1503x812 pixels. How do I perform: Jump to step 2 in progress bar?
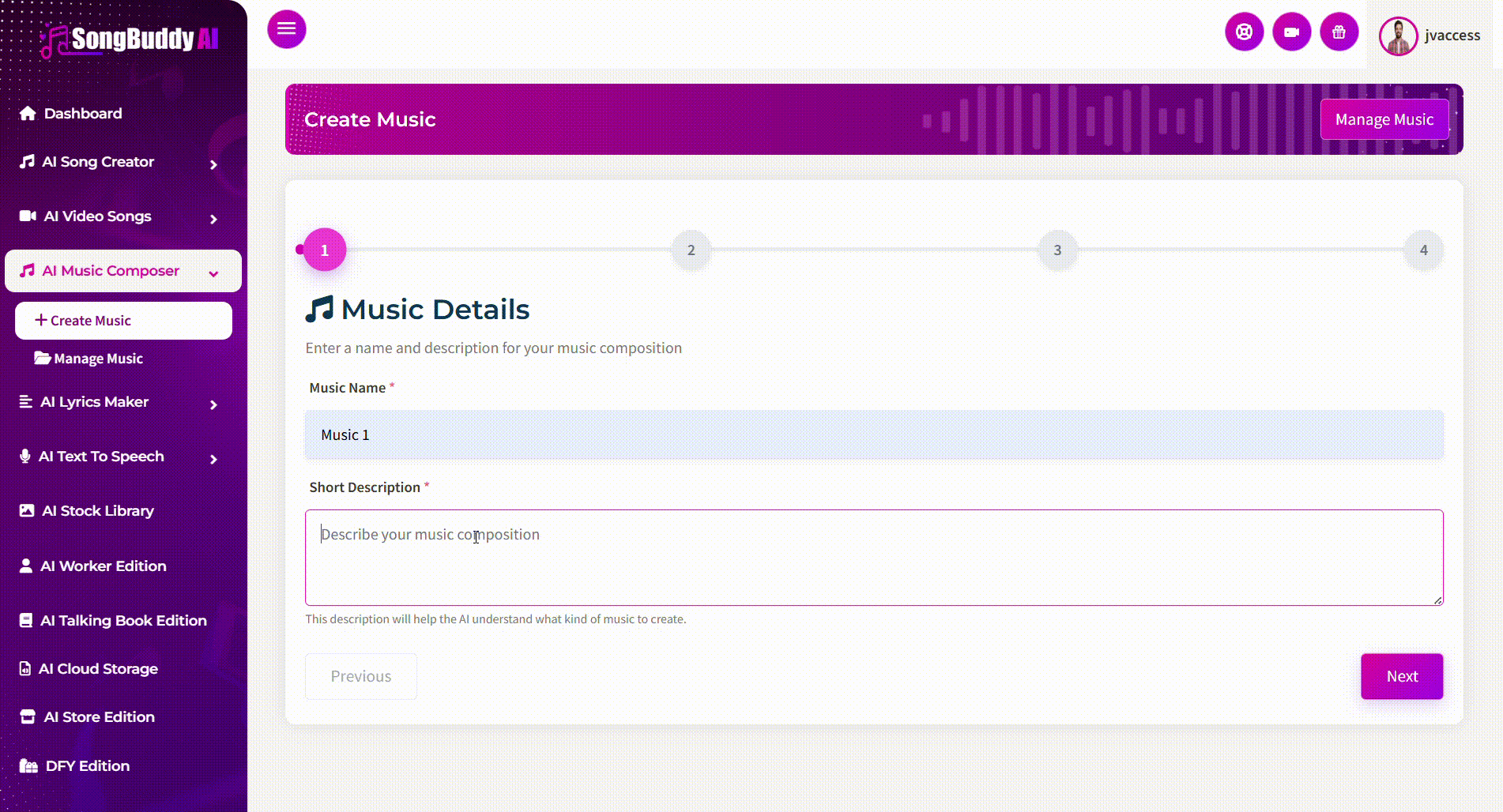[x=691, y=250]
